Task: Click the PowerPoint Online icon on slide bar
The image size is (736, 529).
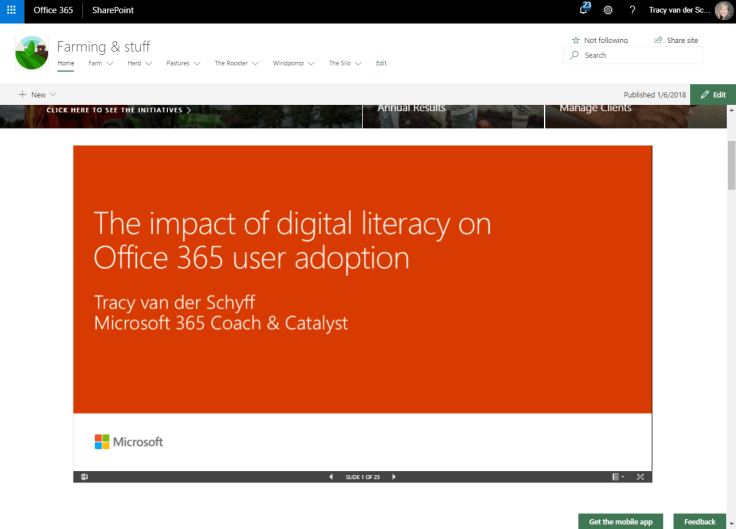Action: pyautogui.click(x=84, y=477)
